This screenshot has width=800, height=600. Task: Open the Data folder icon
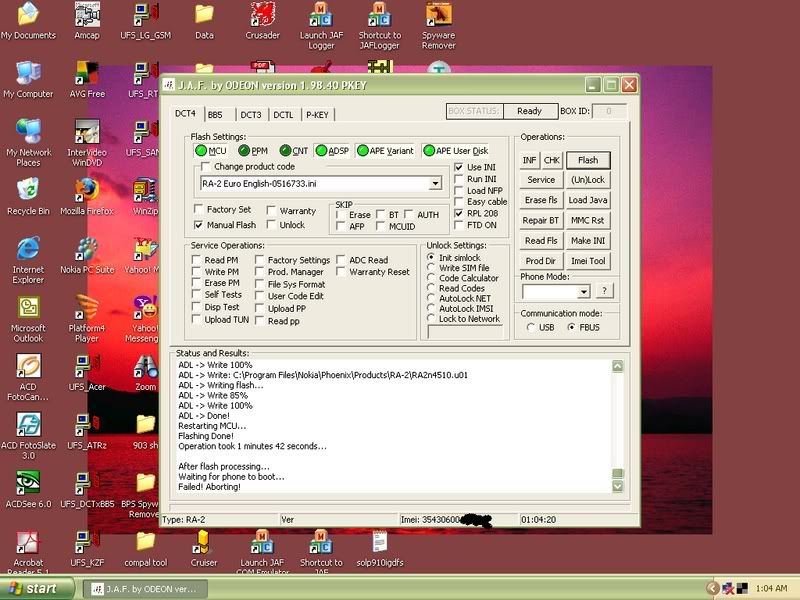coord(204,20)
